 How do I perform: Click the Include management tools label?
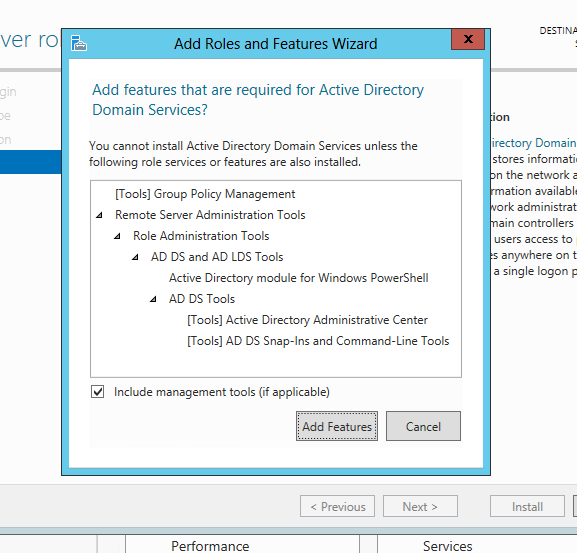point(222,392)
